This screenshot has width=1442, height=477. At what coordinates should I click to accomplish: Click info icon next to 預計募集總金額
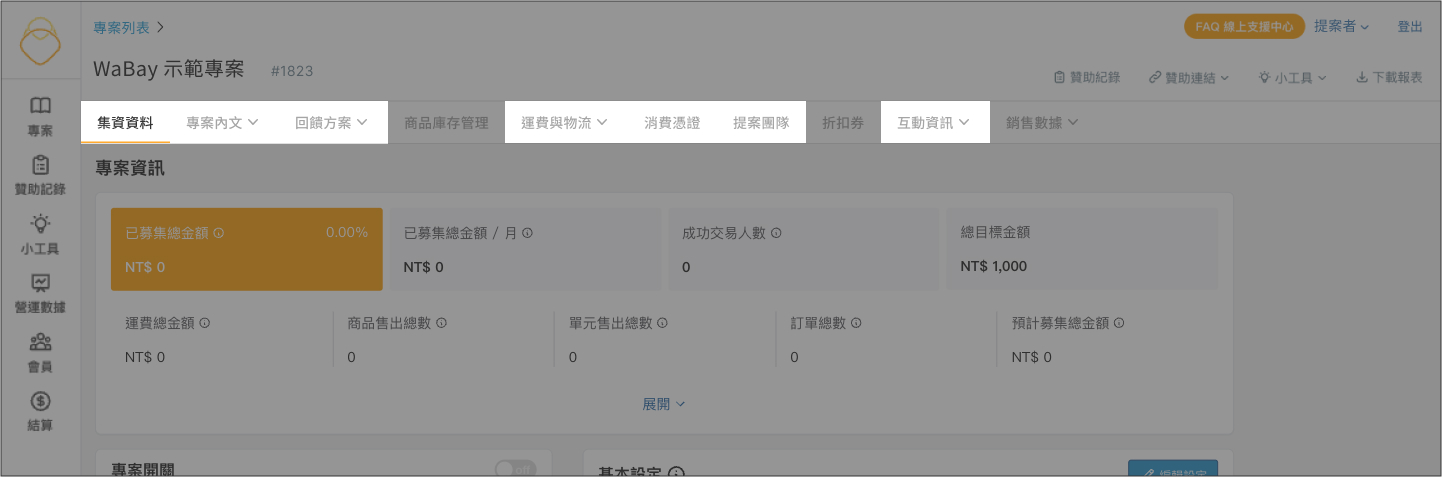tap(1119, 323)
